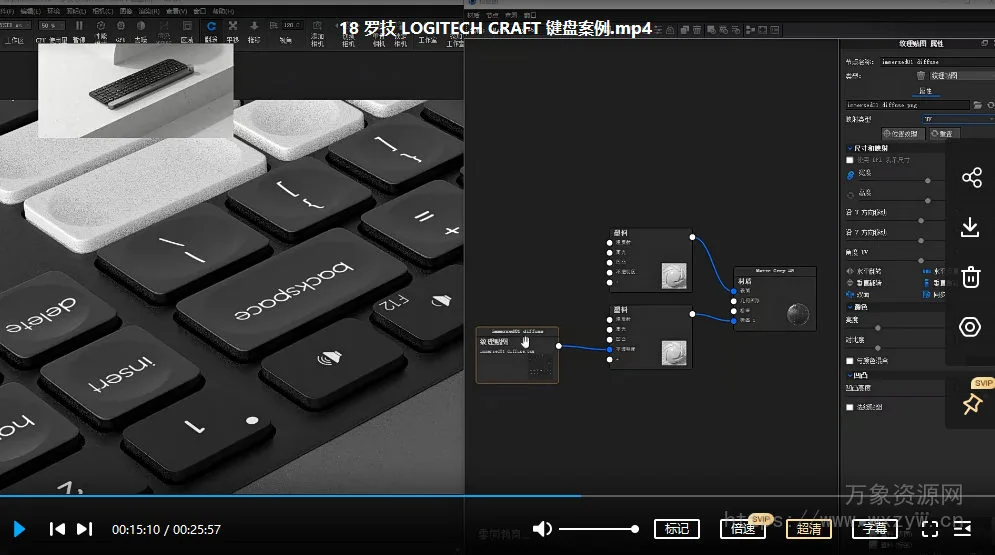Tick the checkbox under the size and mapping section
Image resolution: width=995 pixels, height=555 pixels.
pyautogui.click(x=850, y=160)
